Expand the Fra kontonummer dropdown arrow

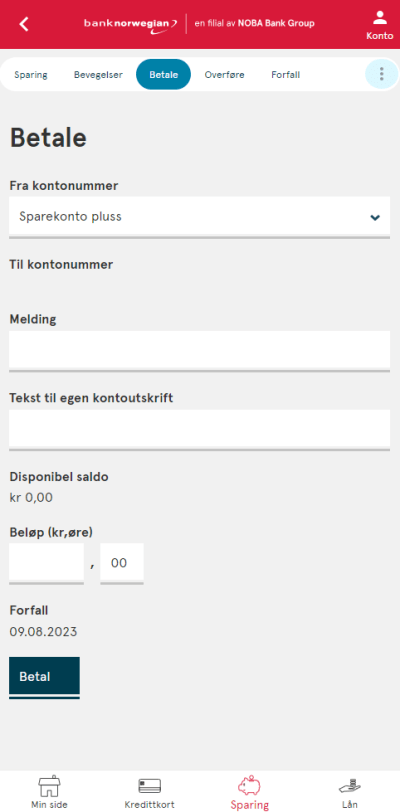coord(375,217)
